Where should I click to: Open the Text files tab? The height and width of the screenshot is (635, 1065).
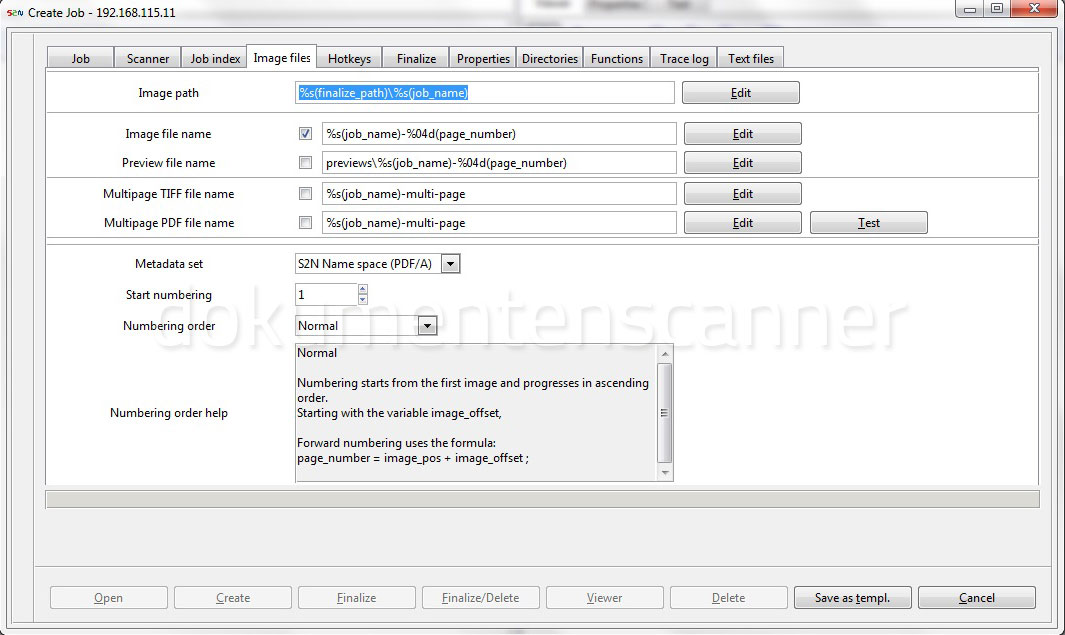point(751,58)
